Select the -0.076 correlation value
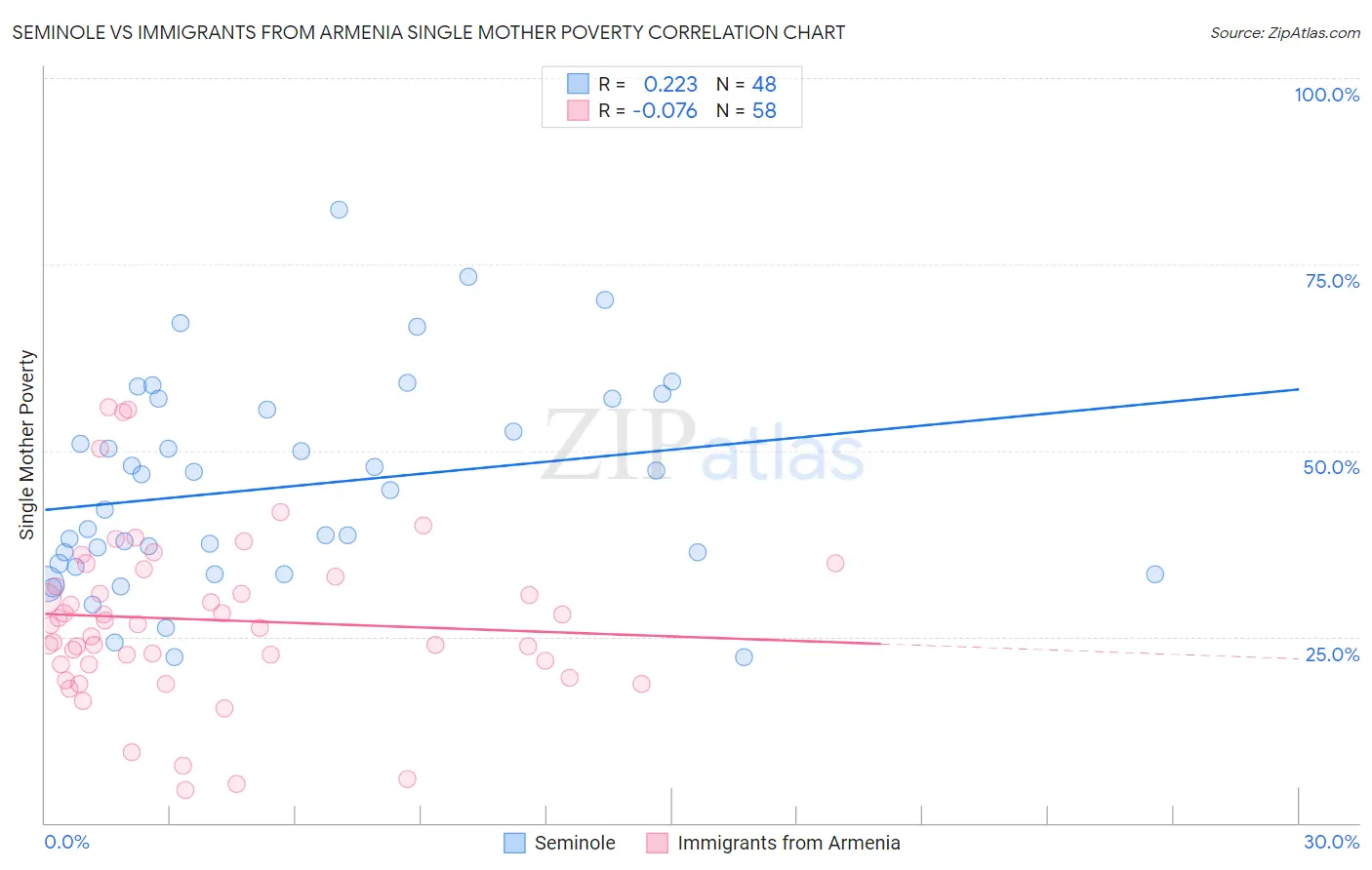Screen dimensions: 1372x870 (x=665, y=110)
